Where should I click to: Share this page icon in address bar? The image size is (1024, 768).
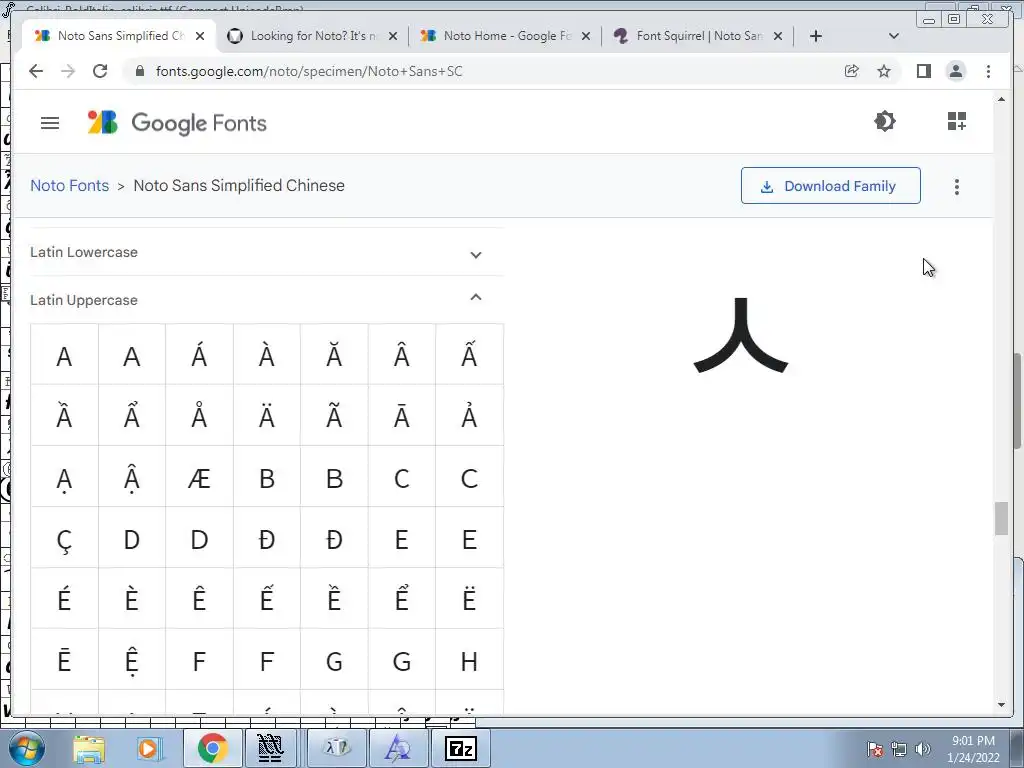pyautogui.click(x=852, y=71)
